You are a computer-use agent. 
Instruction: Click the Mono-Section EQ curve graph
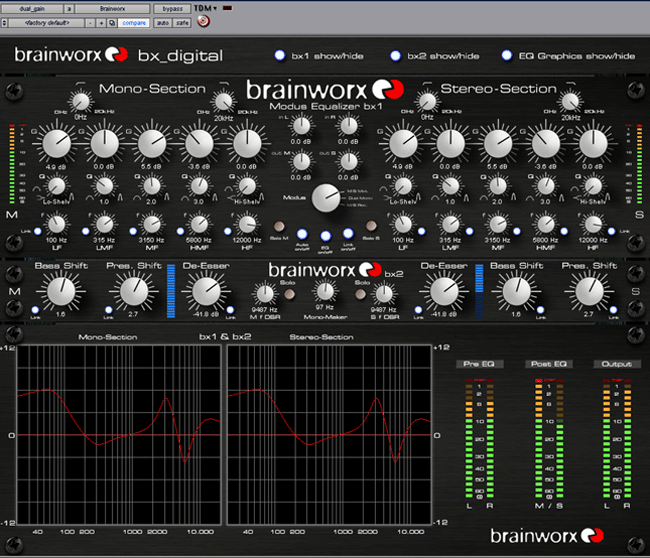click(119, 435)
